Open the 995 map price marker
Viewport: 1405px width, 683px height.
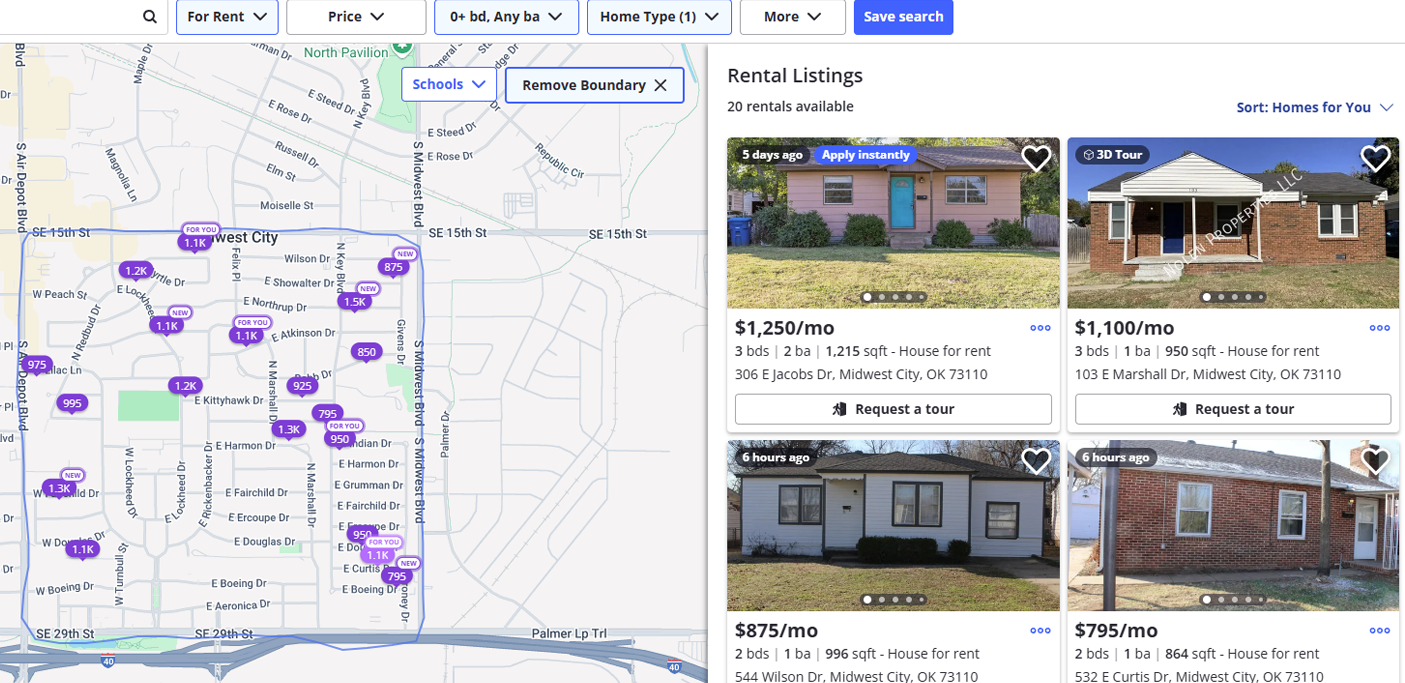[72, 404]
